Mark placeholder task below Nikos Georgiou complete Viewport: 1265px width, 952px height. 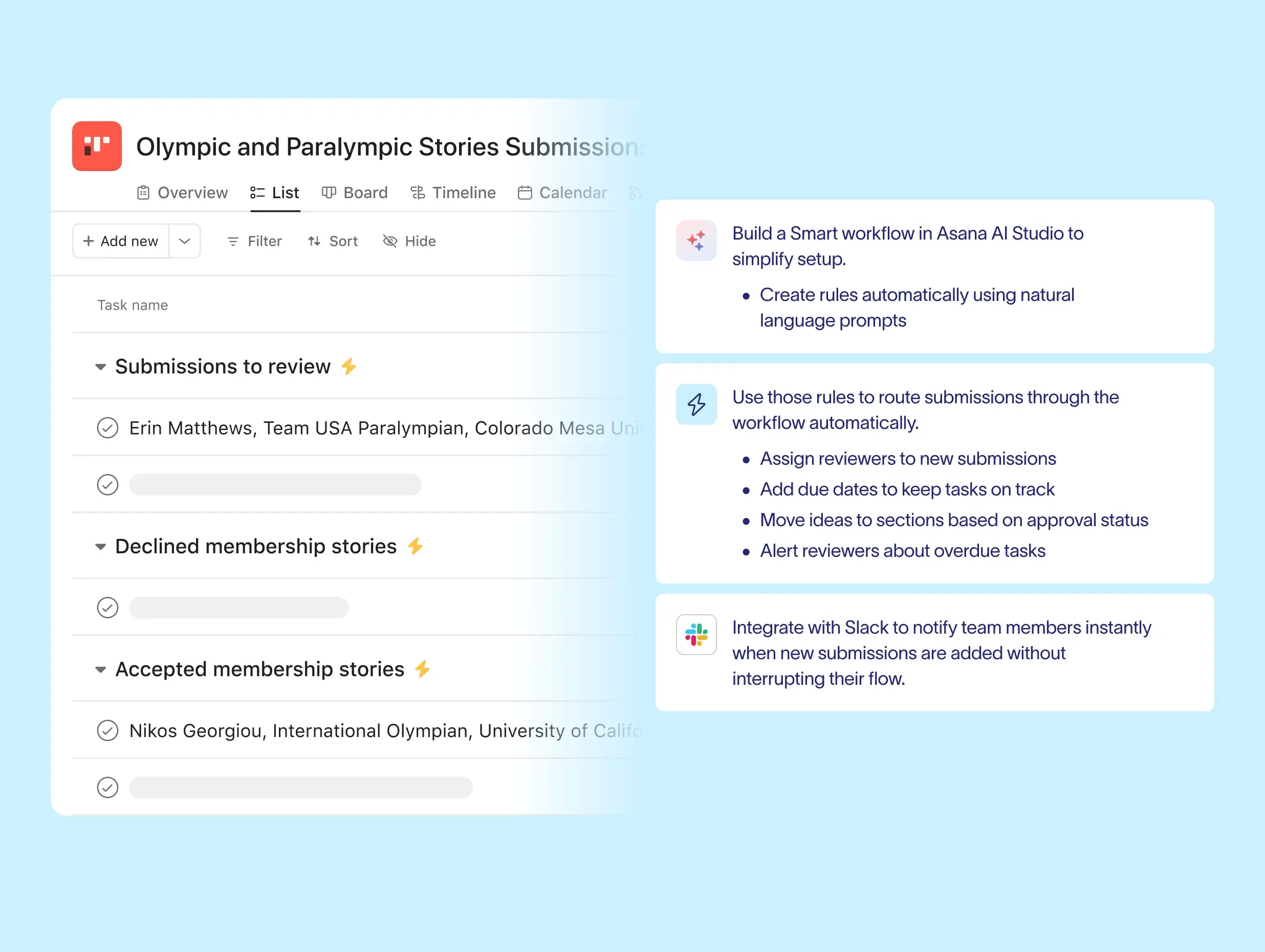coord(107,788)
